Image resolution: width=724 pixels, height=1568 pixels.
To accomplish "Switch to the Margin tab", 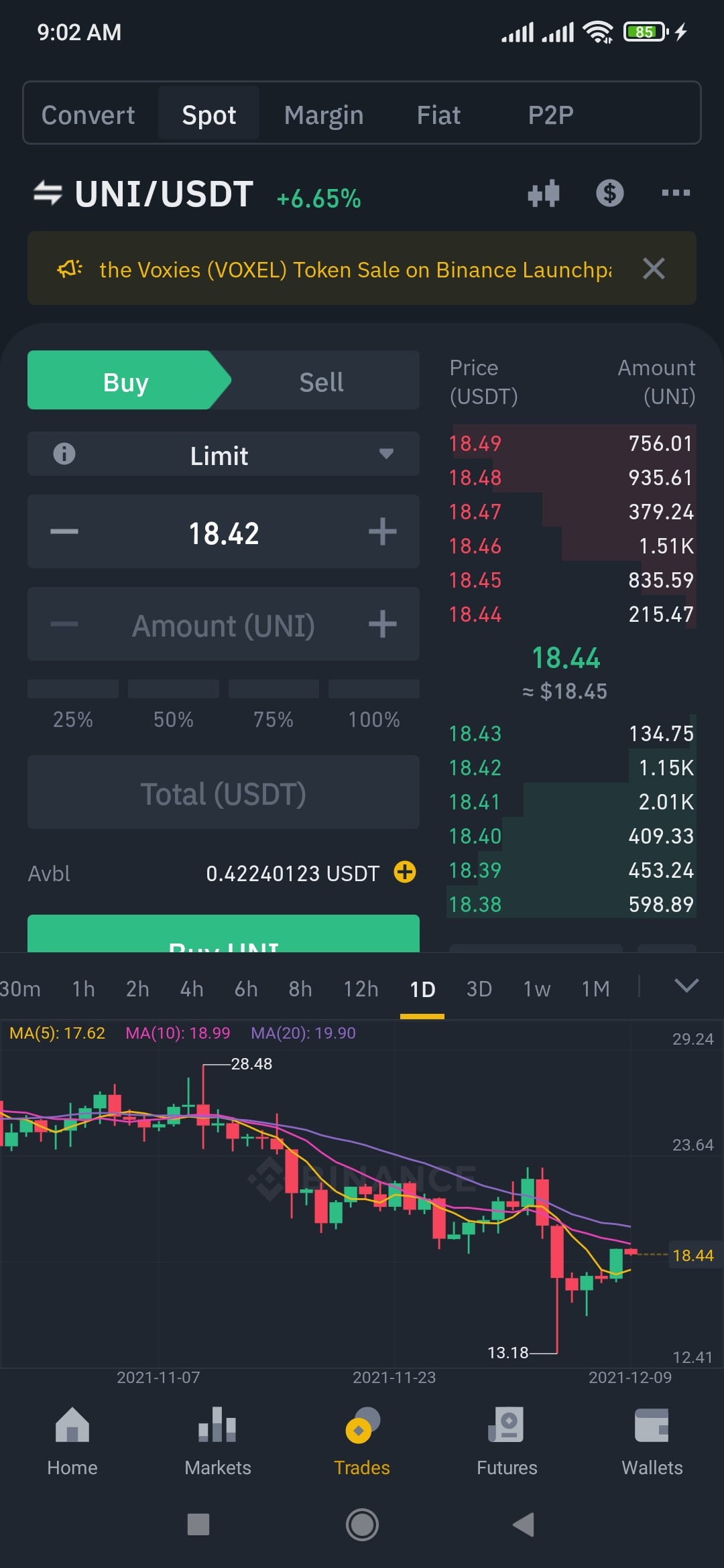I will click(324, 115).
